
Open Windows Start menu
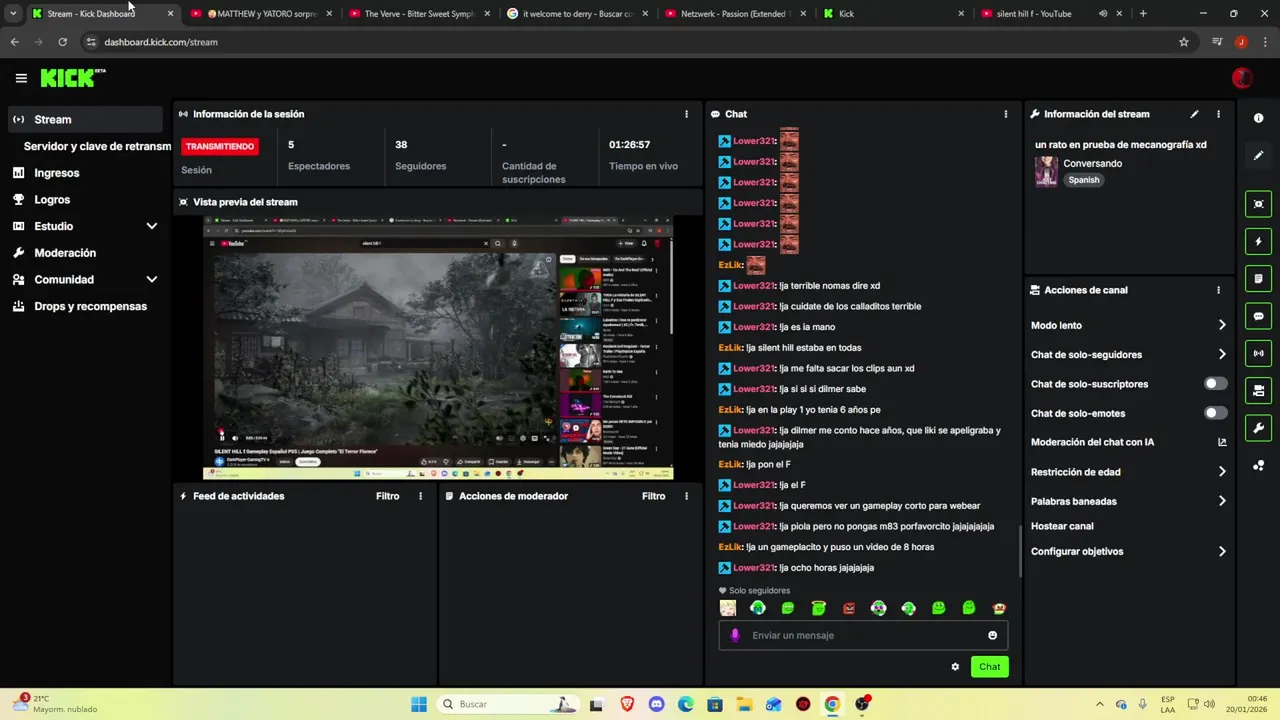tap(419, 704)
